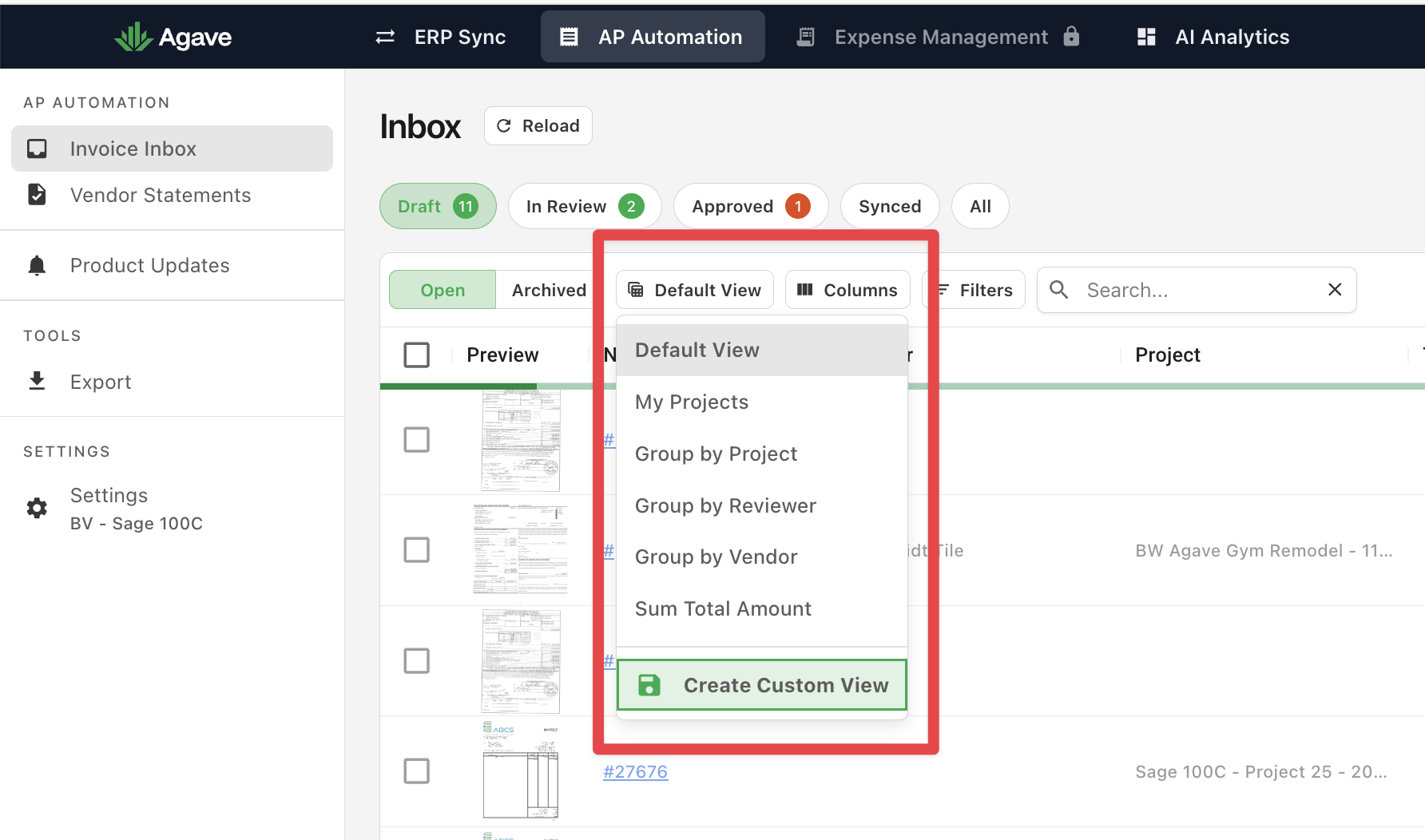Screen dimensions: 1425x840
Task: Clear the search with X icon
Action: [x=1335, y=290]
